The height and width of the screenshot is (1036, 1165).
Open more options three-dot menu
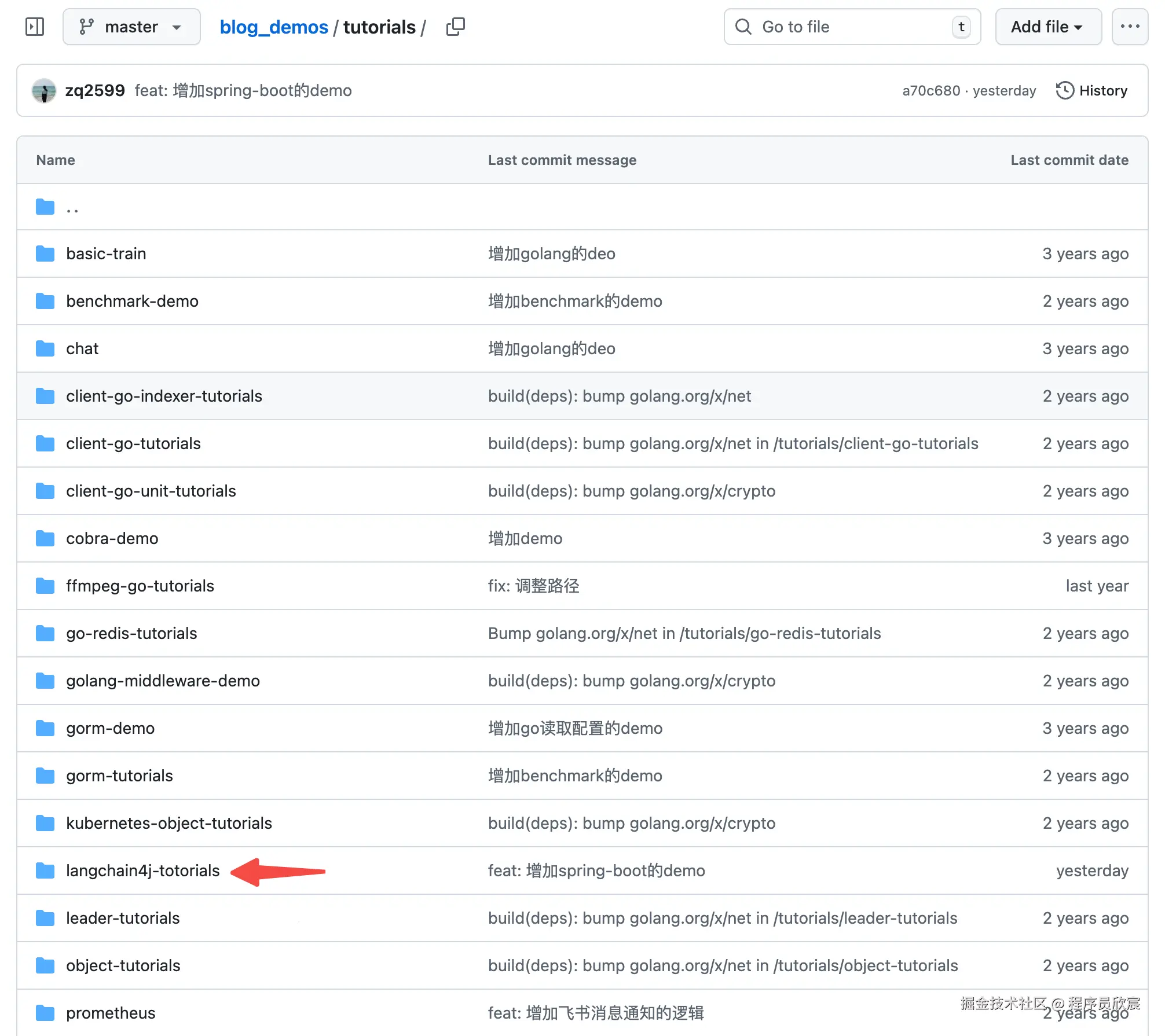point(1129,27)
